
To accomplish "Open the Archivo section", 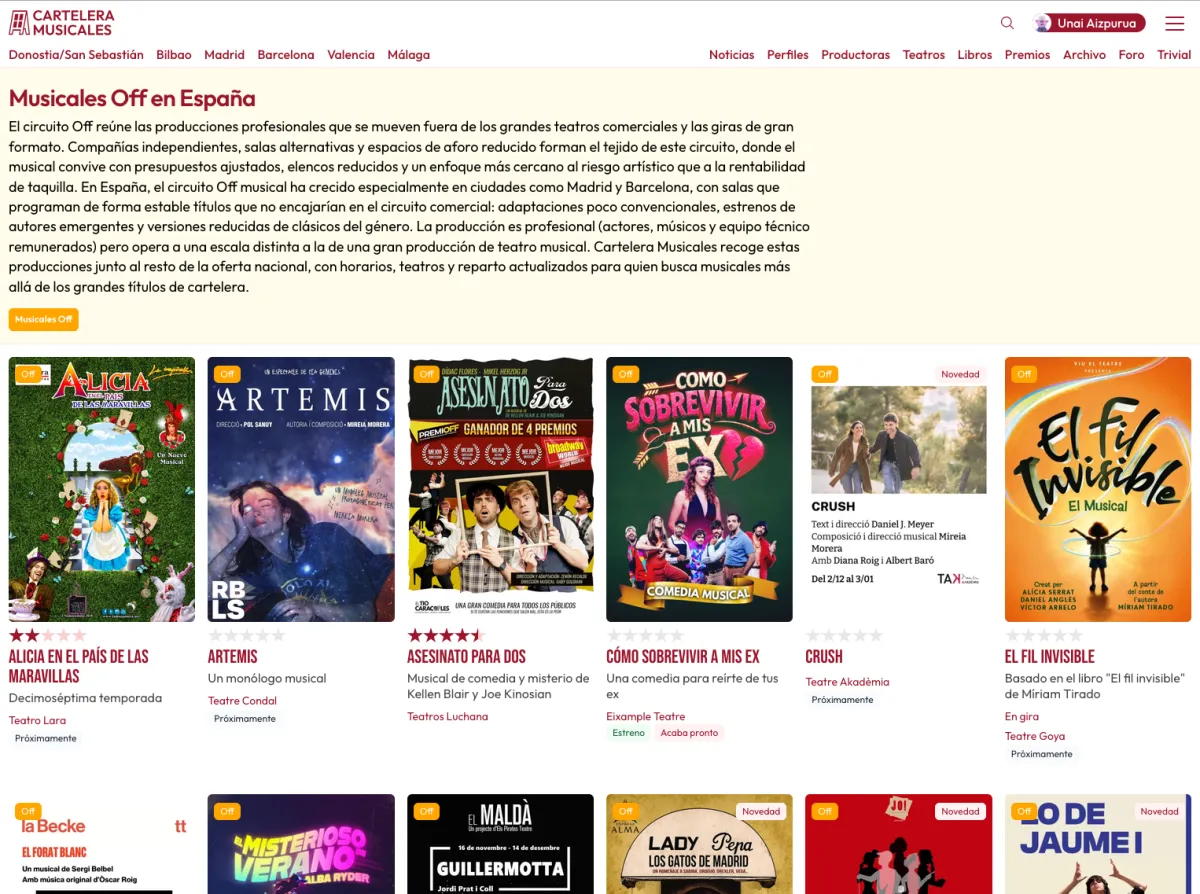I will (x=1085, y=55).
